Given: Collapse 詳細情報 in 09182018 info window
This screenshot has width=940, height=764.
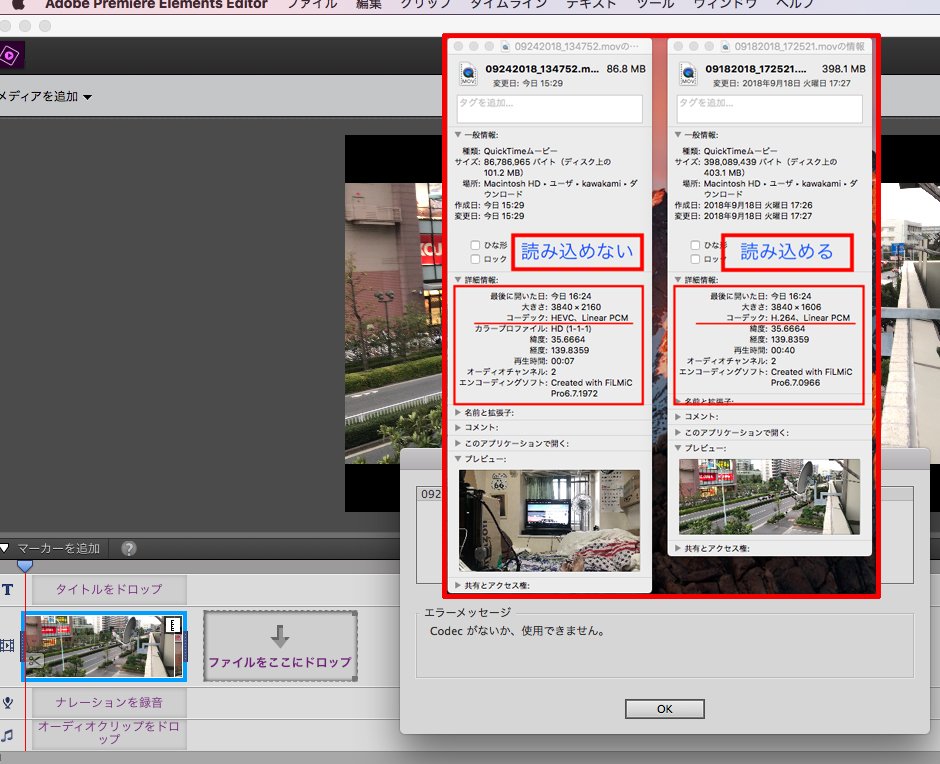Looking at the screenshot, I should point(678,280).
